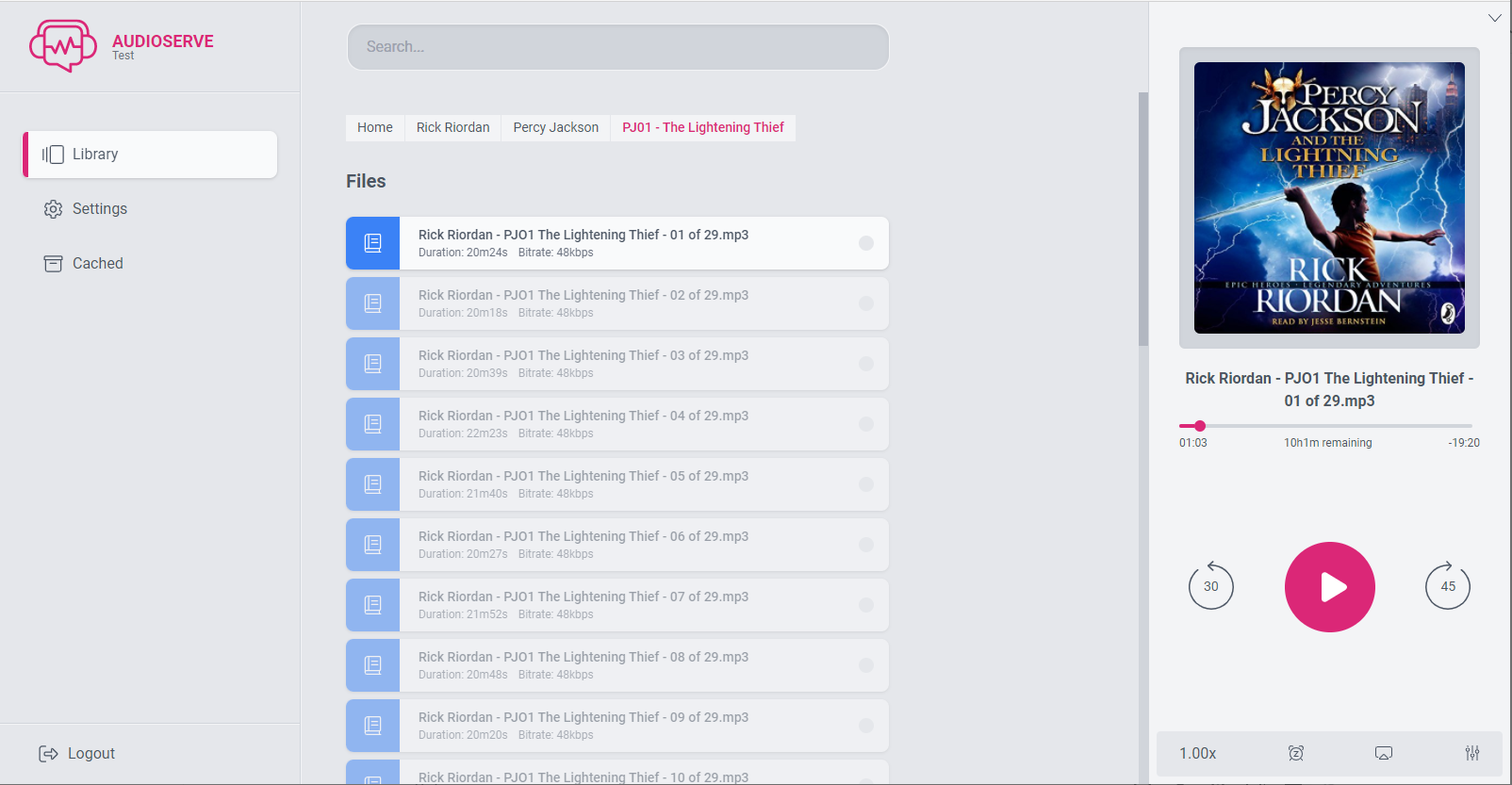
Task: Click the file list scrollbar
Action: click(1143, 219)
